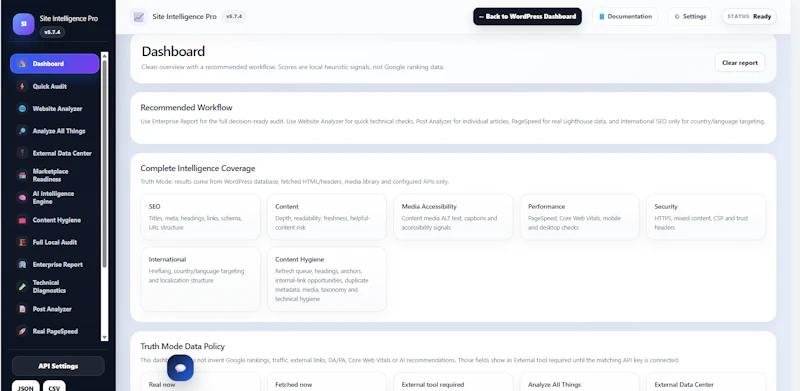Click the Dashboard house icon
This screenshot has height=391, width=800.
(x=22, y=64)
